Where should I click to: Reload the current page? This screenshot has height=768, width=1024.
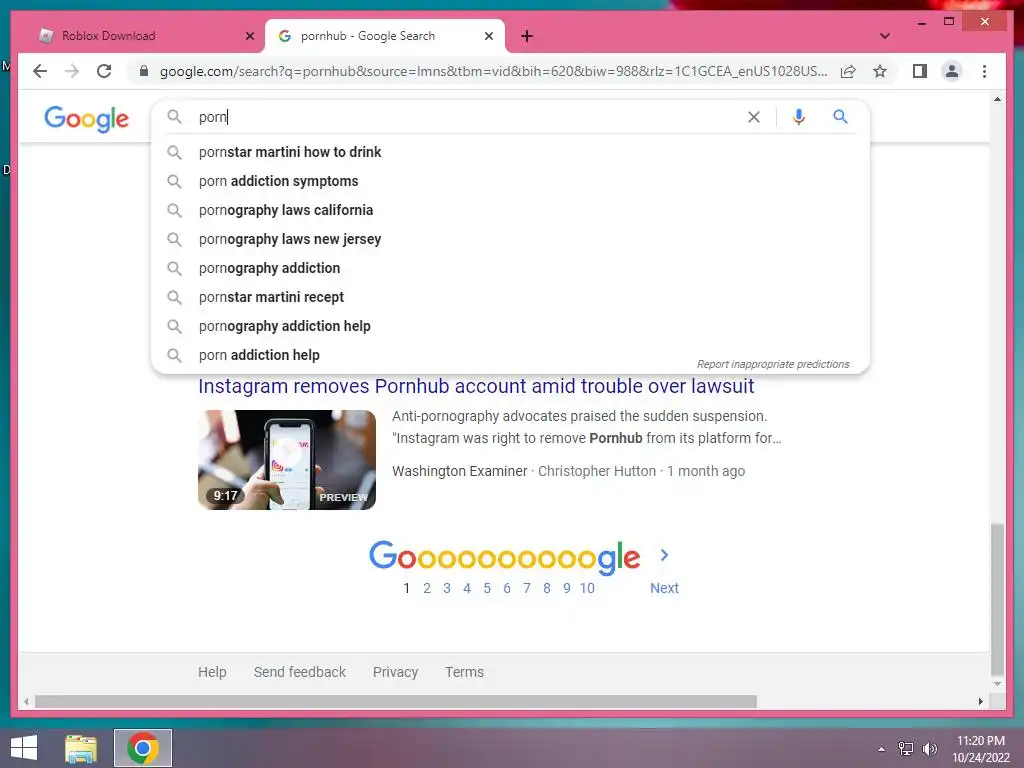[104, 71]
